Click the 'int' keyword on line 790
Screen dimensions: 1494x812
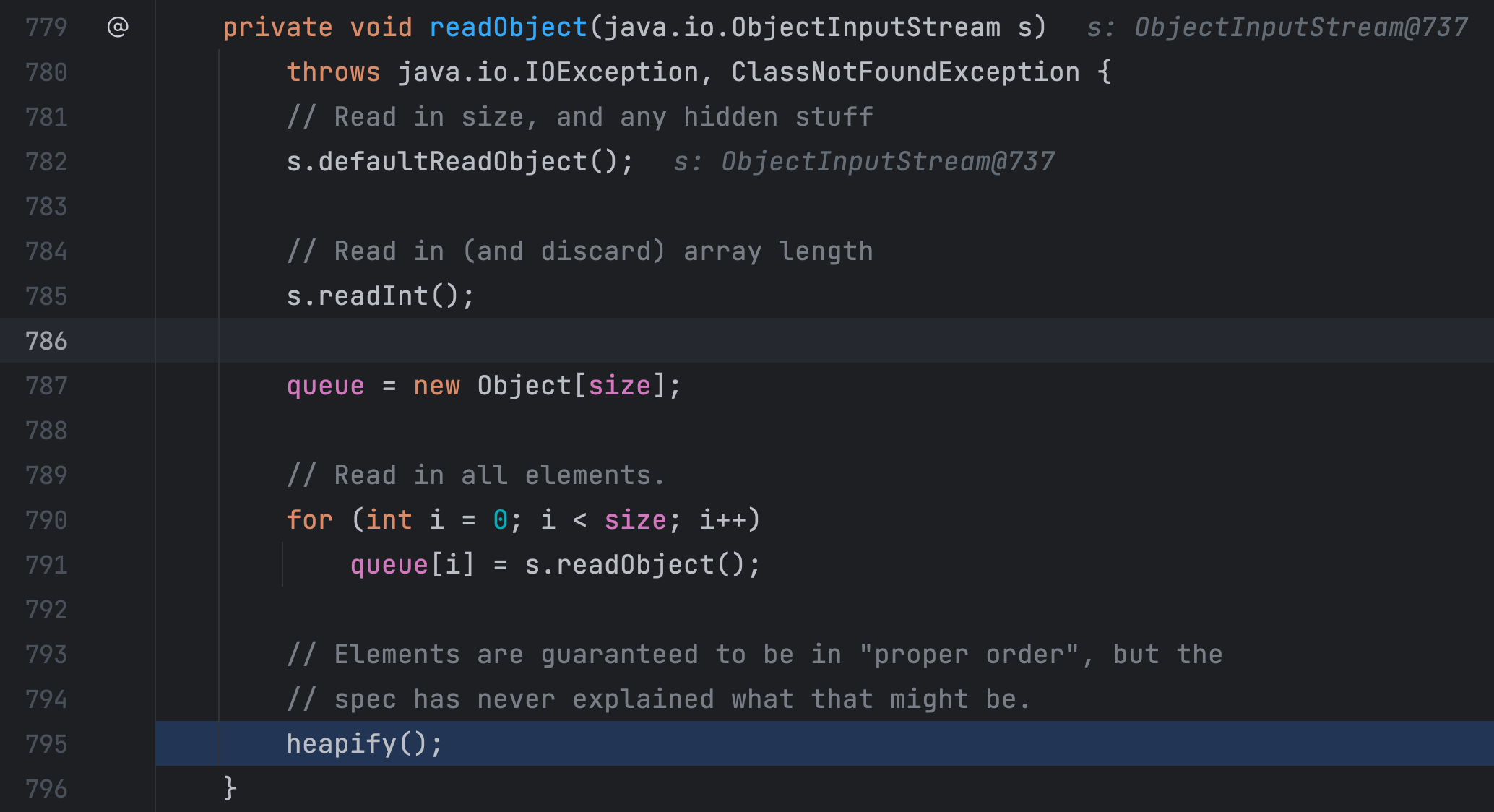pos(389,520)
